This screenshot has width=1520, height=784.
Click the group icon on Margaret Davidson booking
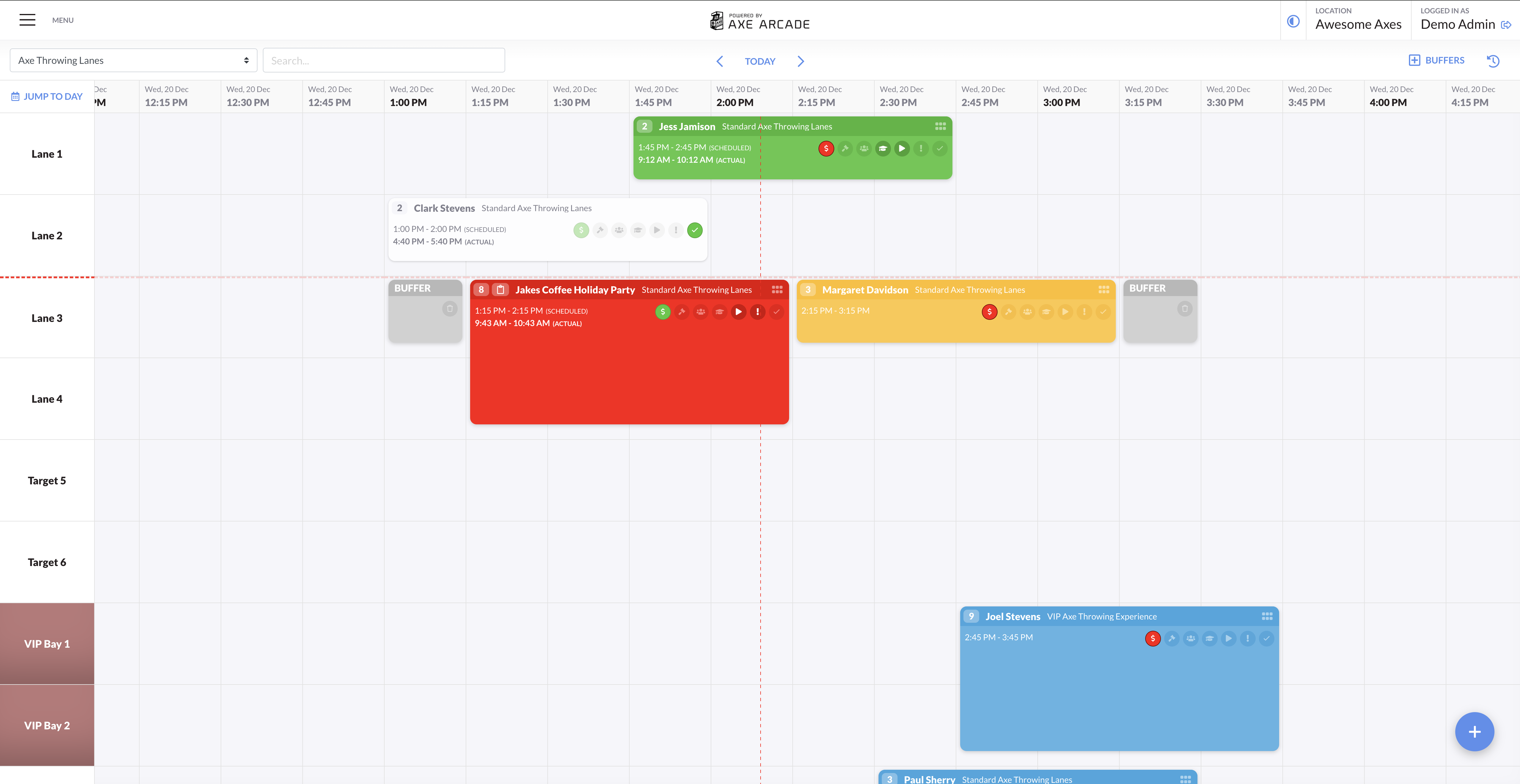tap(1027, 312)
